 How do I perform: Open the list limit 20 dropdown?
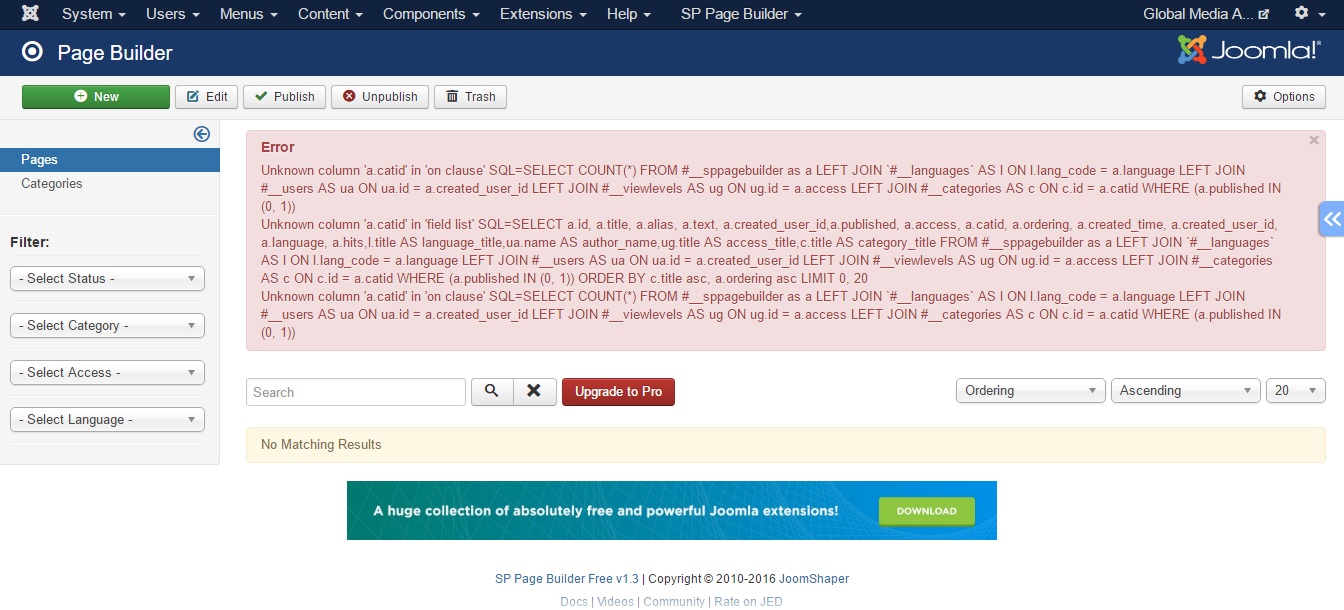point(1296,391)
